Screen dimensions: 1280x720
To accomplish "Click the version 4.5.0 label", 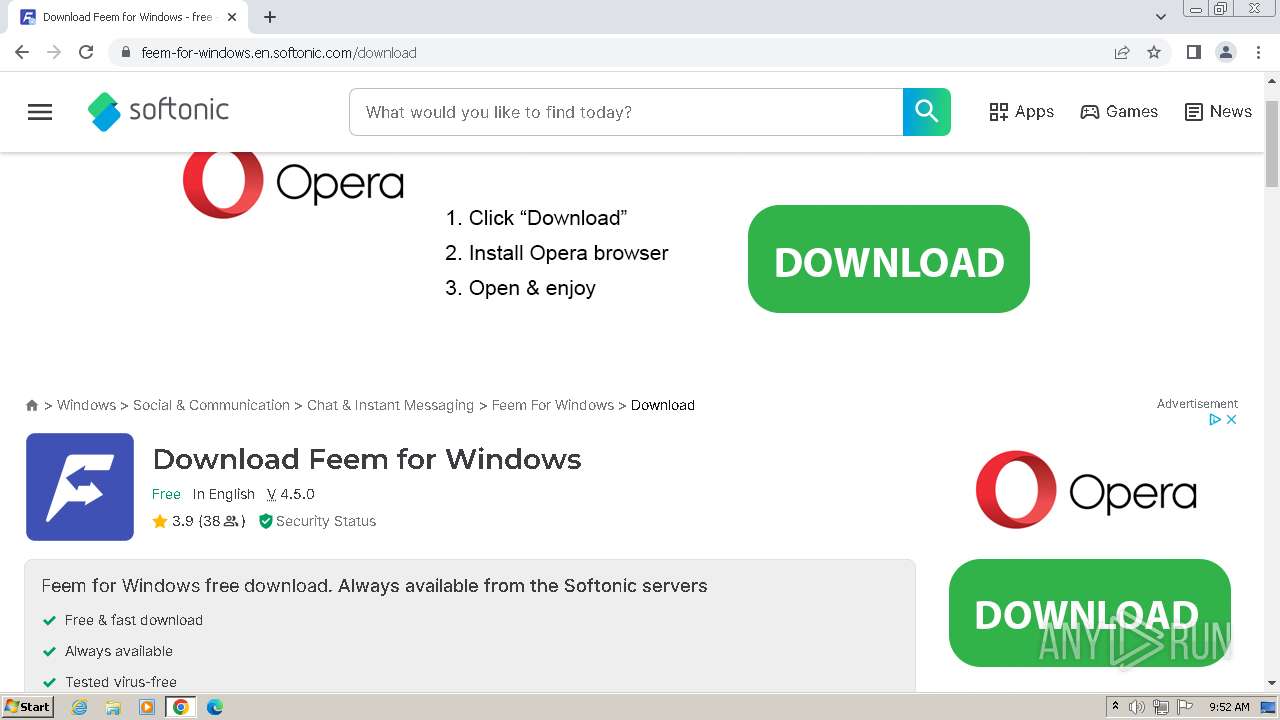I will click(291, 494).
